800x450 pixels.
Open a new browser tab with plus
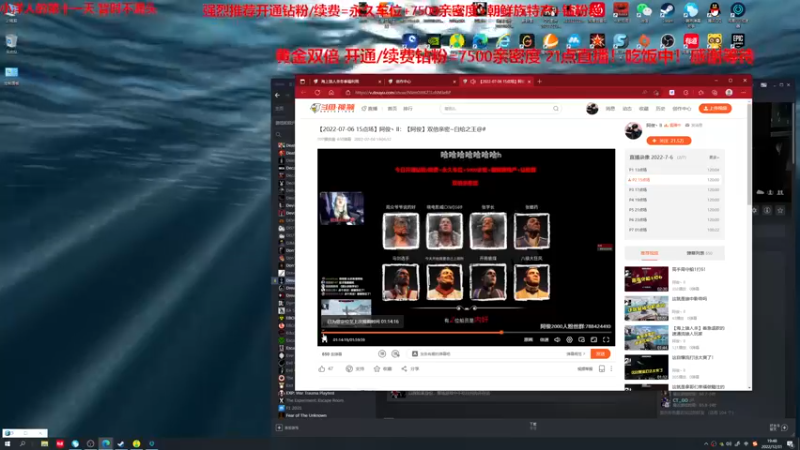[x=539, y=81]
